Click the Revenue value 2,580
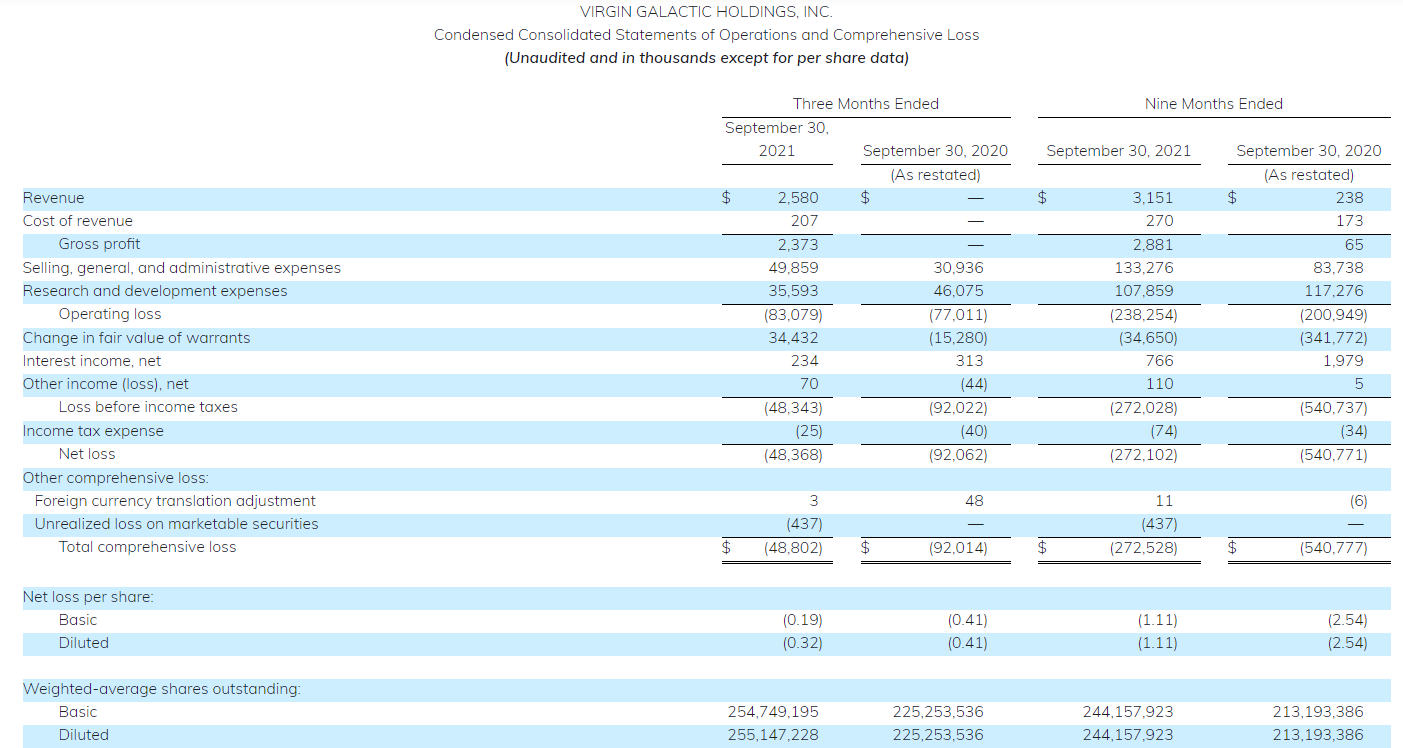The height and width of the screenshot is (748, 1403). [798, 198]
